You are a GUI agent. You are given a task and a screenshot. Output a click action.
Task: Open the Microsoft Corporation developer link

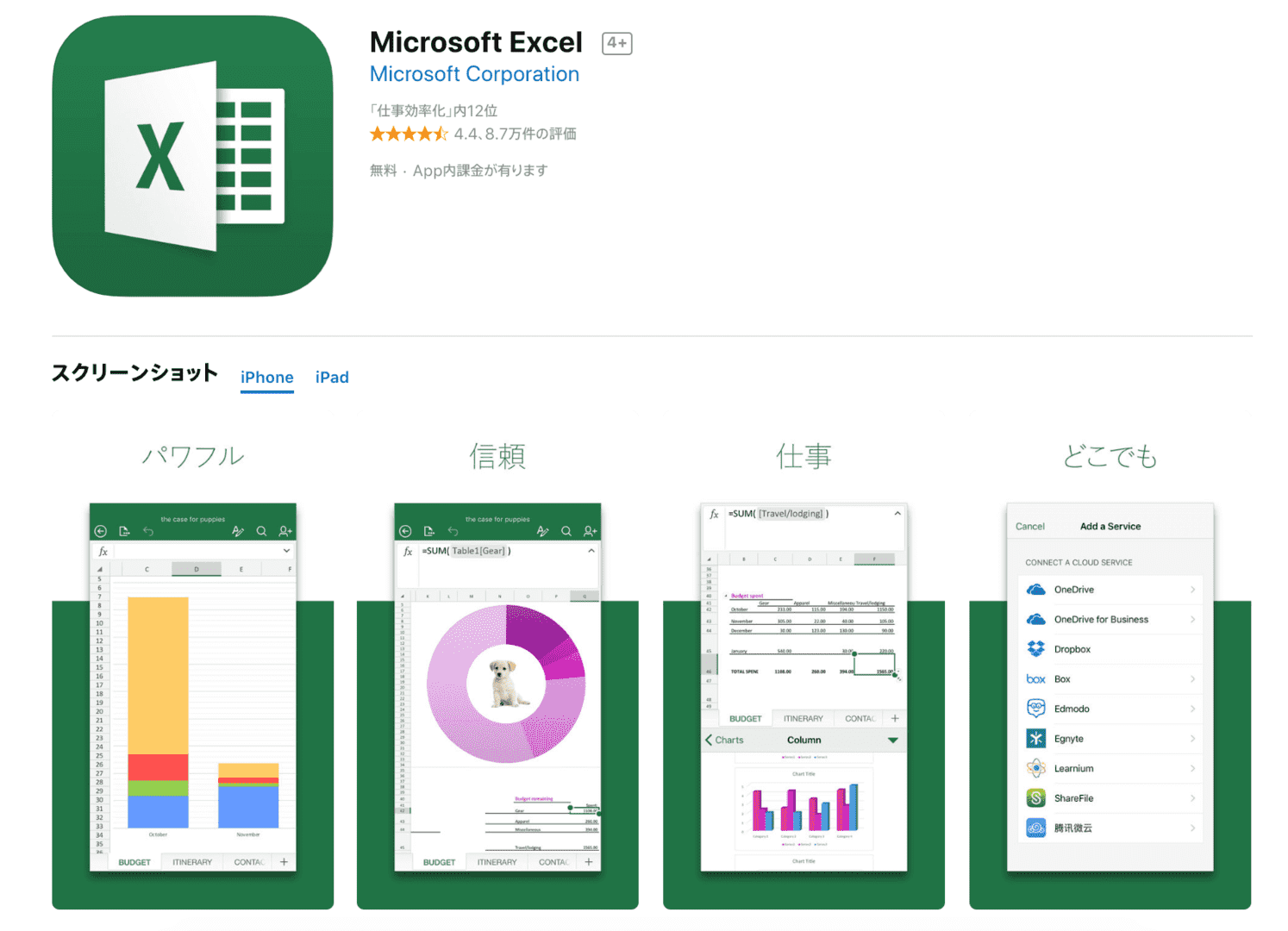point(474,74)
